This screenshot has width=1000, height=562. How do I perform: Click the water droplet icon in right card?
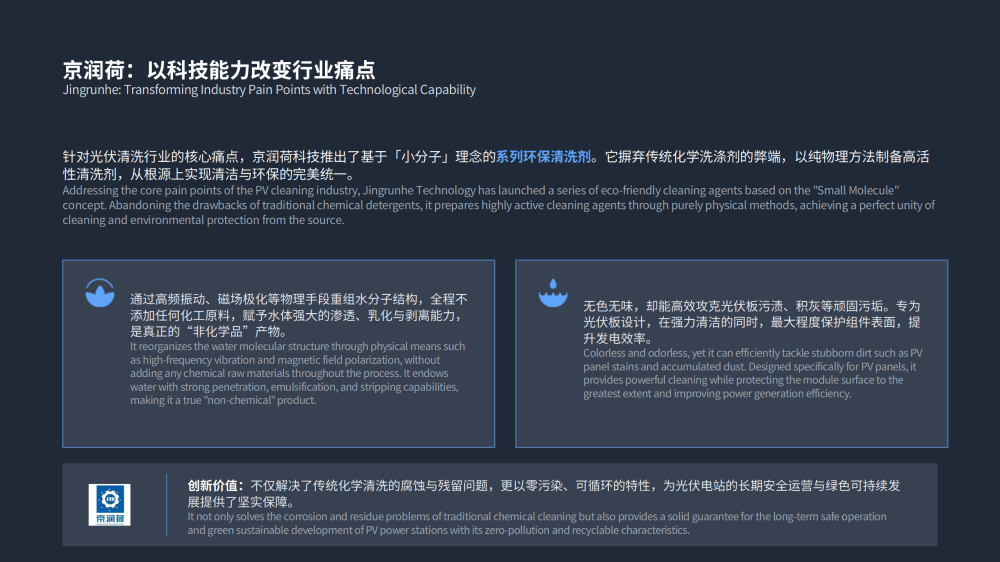tap(553, 293)
